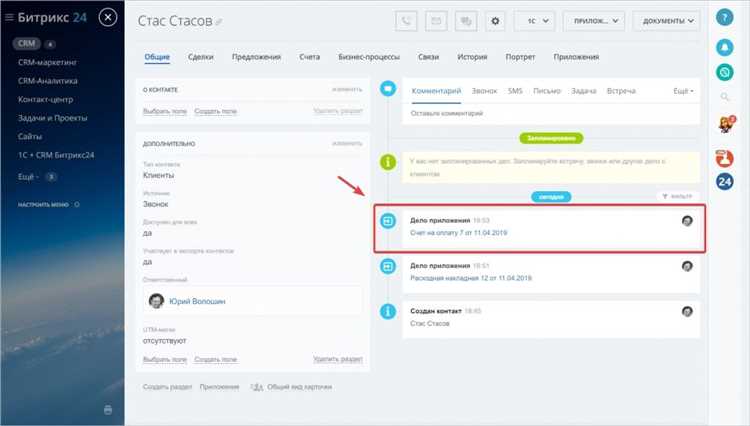Open Задачи и Проекты in left menu
Viewport: 750px width, 426px height.
[53, 118]
